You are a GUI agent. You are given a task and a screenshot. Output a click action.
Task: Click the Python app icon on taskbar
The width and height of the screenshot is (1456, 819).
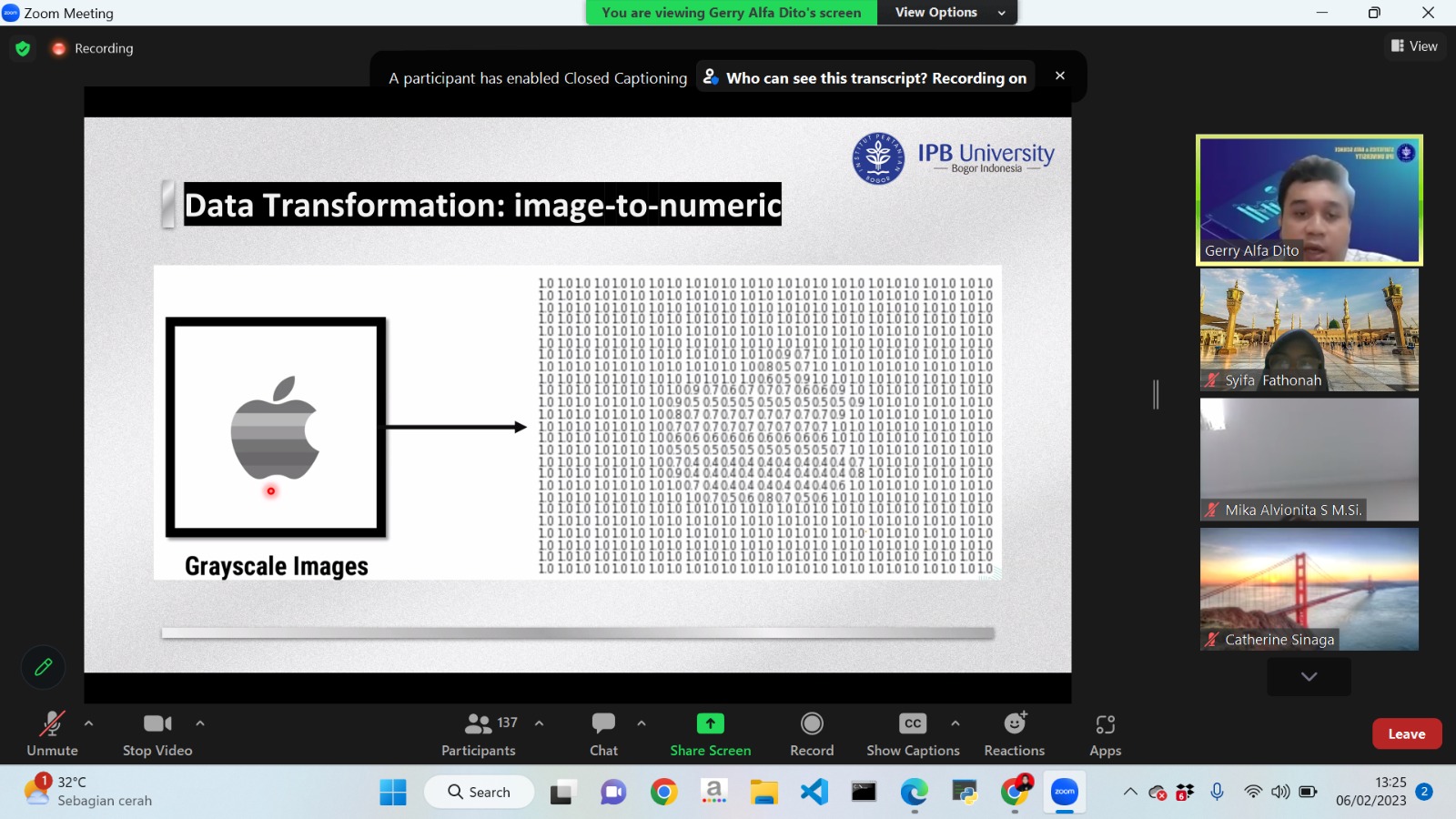(x=965, y=793)
